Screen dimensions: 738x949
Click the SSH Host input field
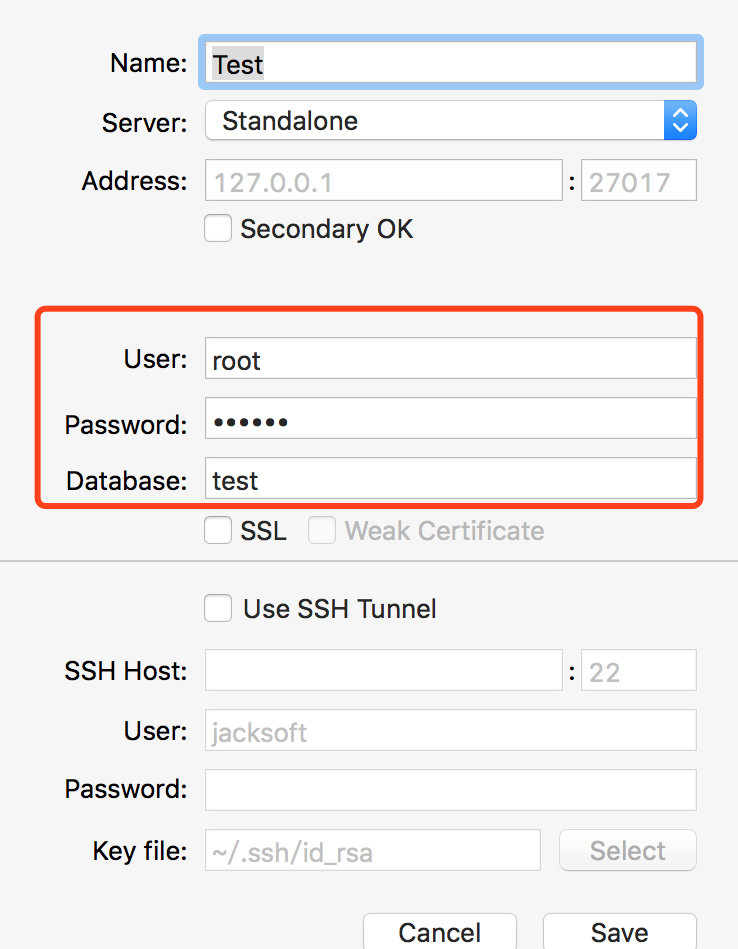coord(384,670)
